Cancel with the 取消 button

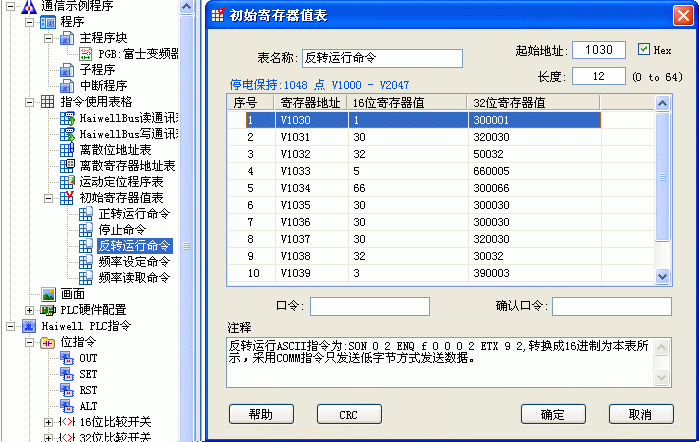pos(641,414)
